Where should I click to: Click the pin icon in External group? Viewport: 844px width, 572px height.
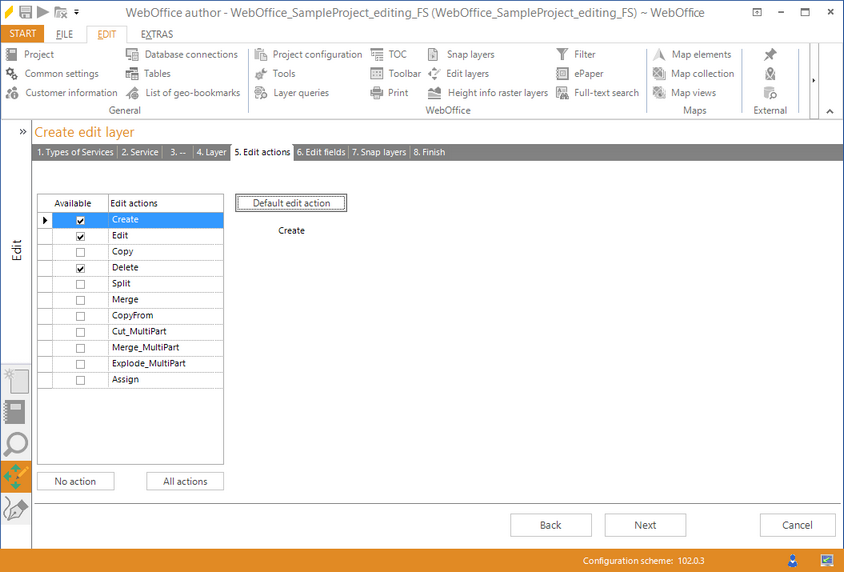tap(770, 54)
